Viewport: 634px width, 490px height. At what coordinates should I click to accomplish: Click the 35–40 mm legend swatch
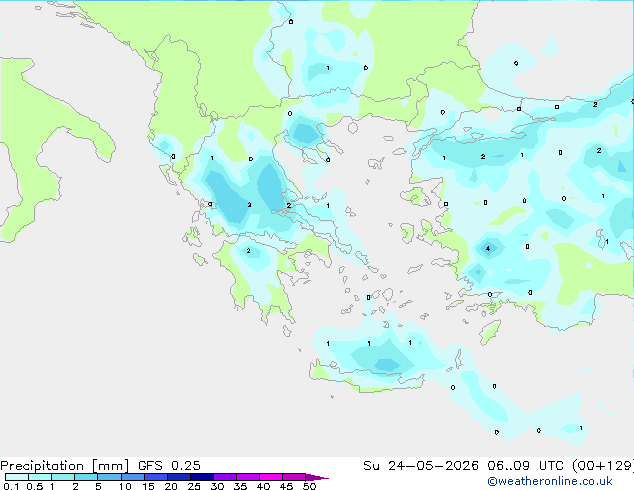pos(248,477)
